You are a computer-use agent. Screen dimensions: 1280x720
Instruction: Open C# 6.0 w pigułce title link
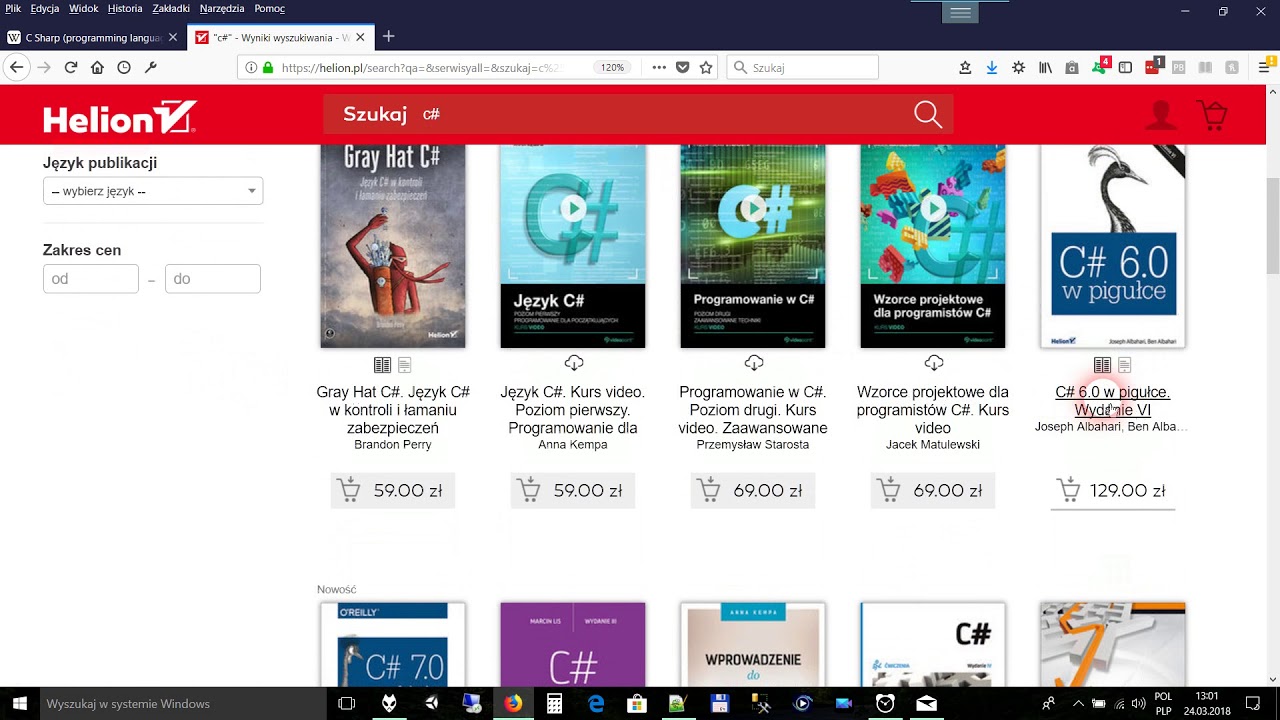click(x=1113, y=401)
